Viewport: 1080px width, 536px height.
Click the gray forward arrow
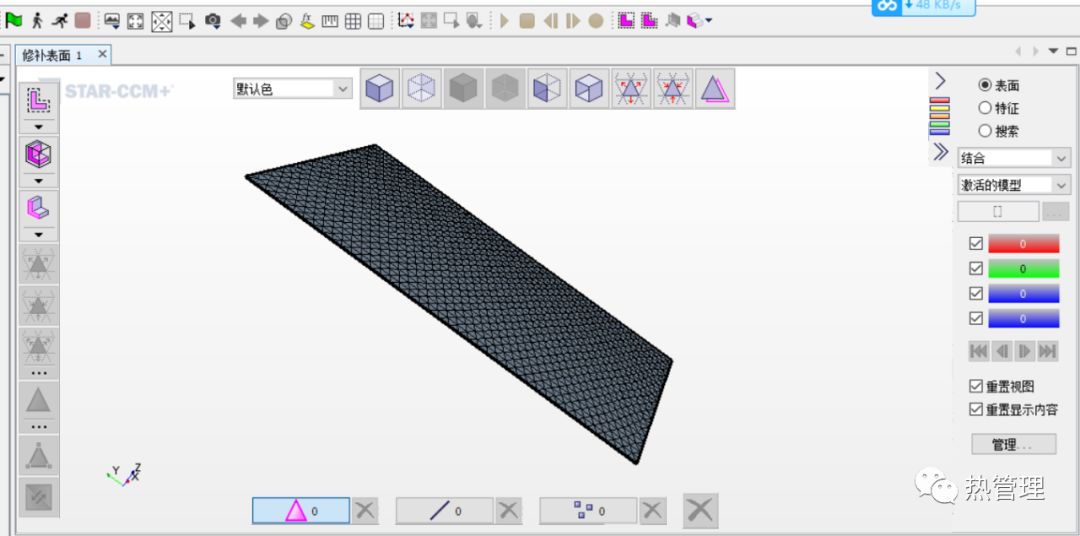[261, 21]
